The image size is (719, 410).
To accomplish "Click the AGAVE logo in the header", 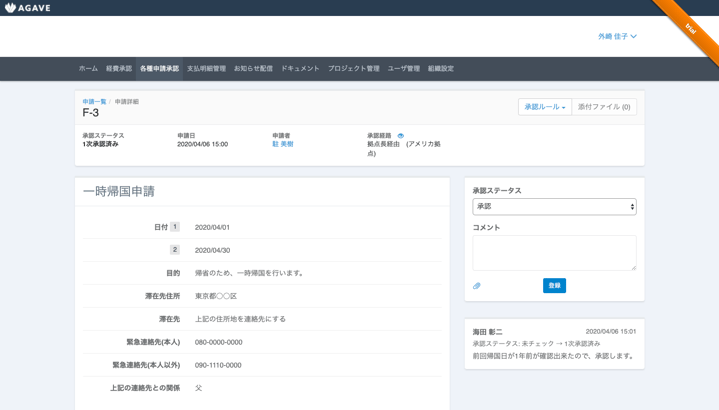I will click(28, 8).
